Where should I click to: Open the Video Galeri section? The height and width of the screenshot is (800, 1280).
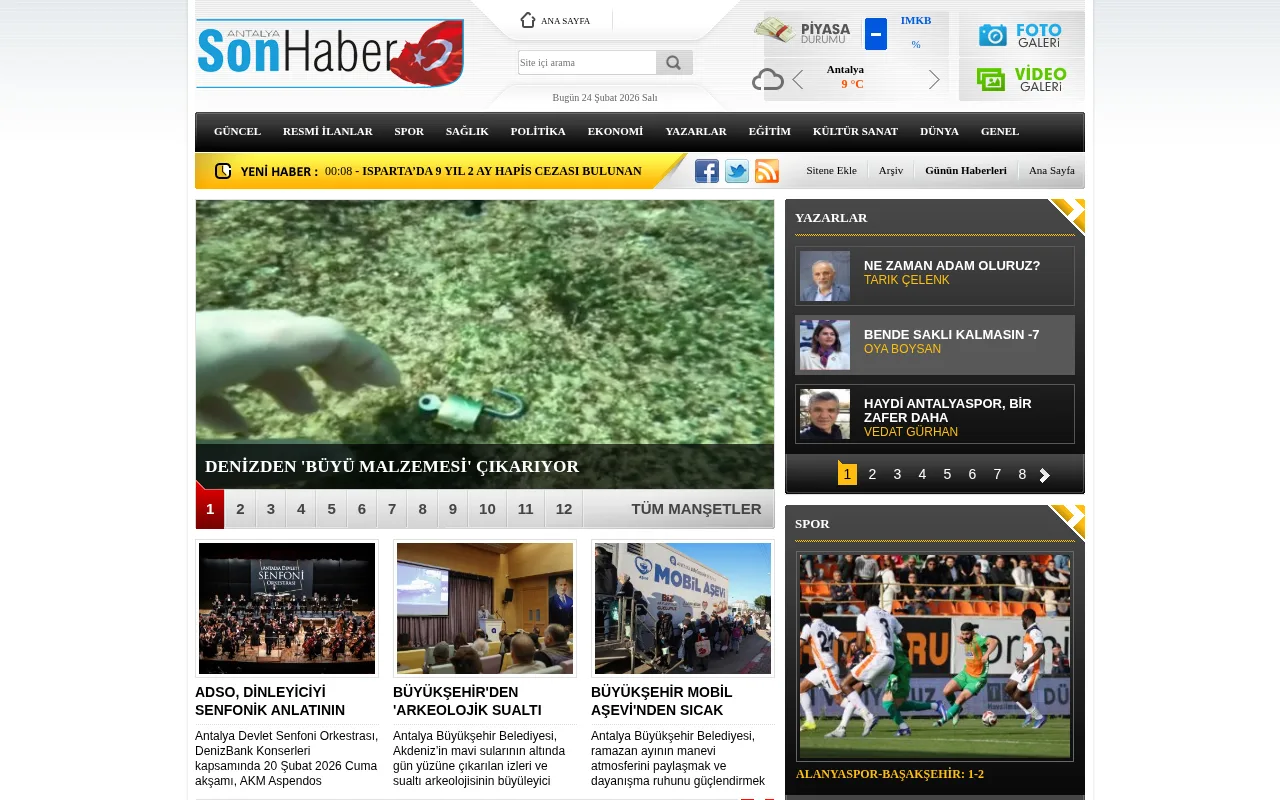point(1022,78)
